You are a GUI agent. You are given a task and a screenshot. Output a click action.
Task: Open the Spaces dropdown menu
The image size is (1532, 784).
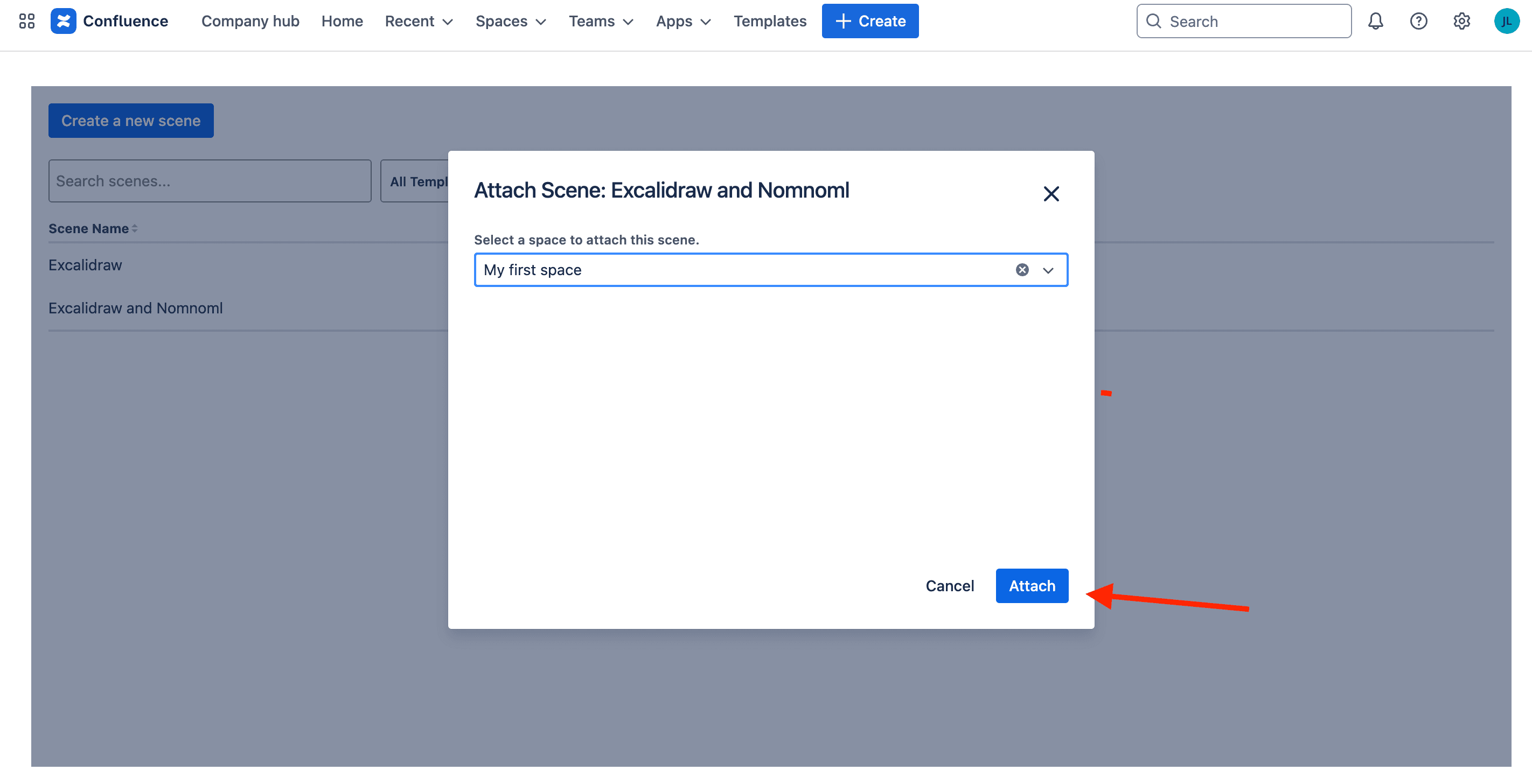click(x=510, y=22)
